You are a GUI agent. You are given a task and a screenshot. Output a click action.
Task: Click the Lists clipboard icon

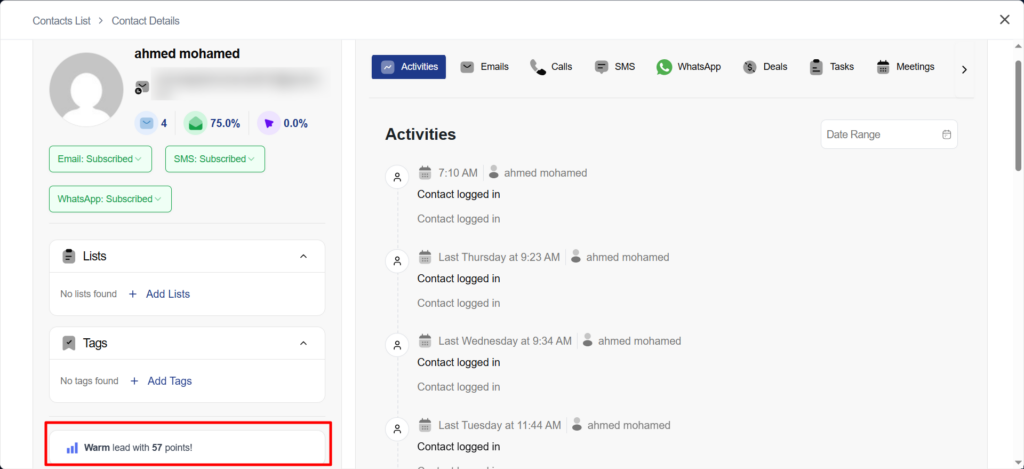click(69, 257)
